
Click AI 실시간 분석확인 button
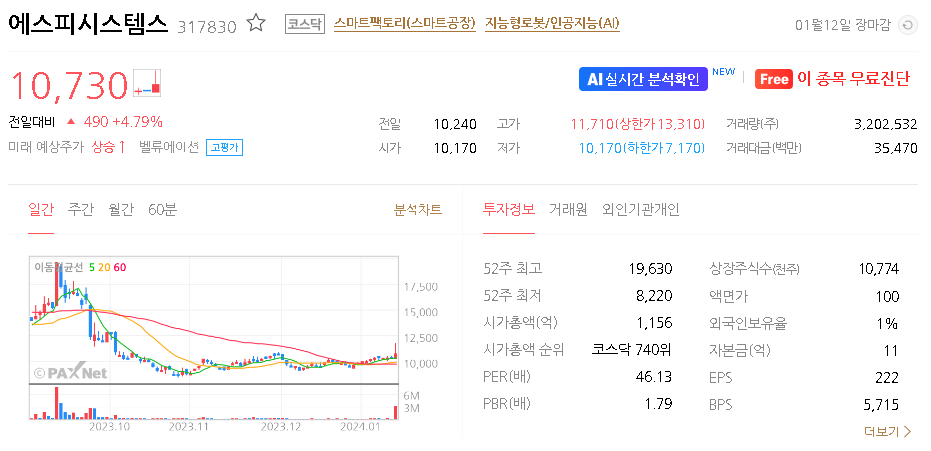coord(643,79)
